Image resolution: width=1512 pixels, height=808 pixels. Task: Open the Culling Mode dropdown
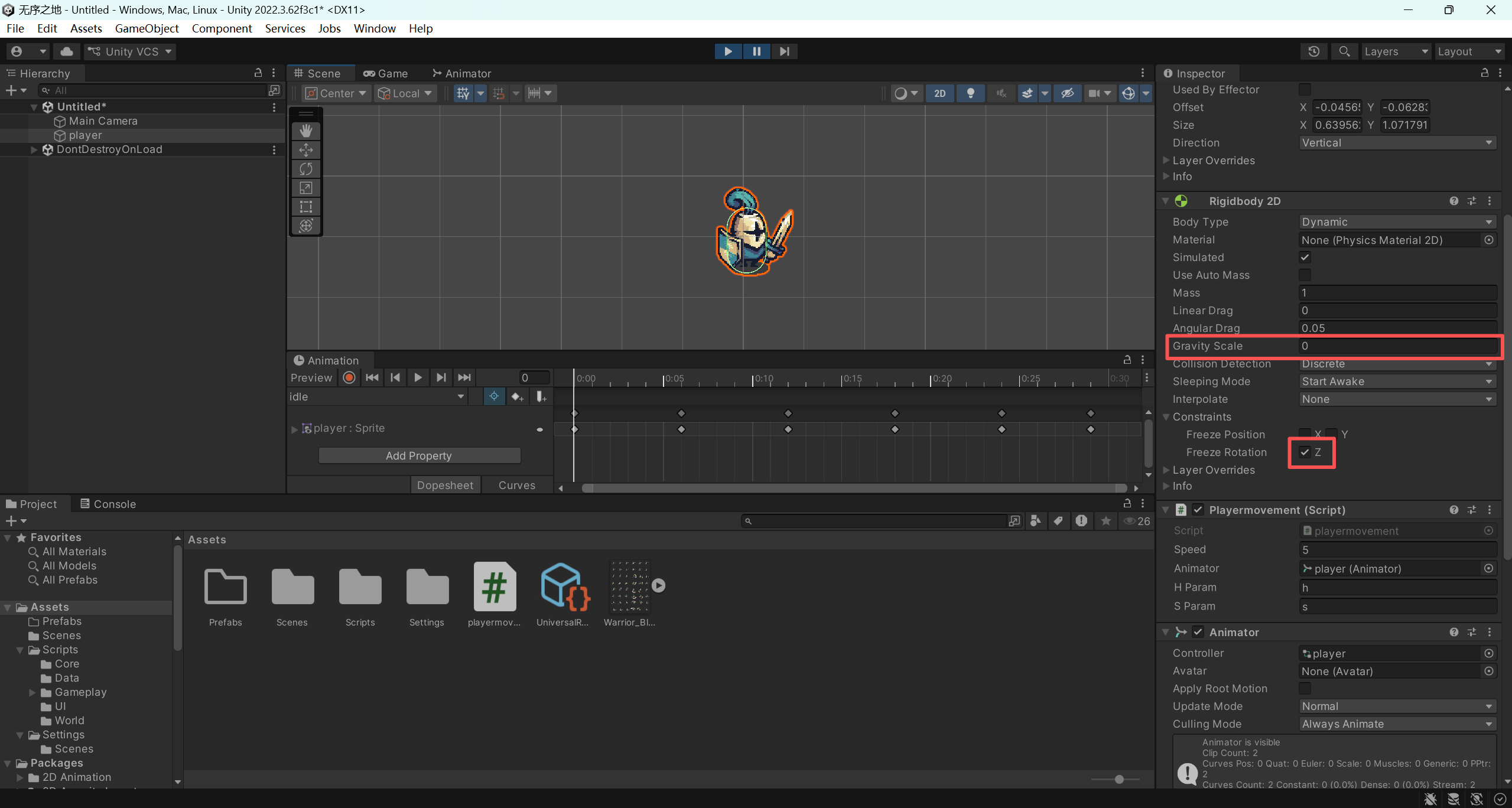click(1397, 724)
